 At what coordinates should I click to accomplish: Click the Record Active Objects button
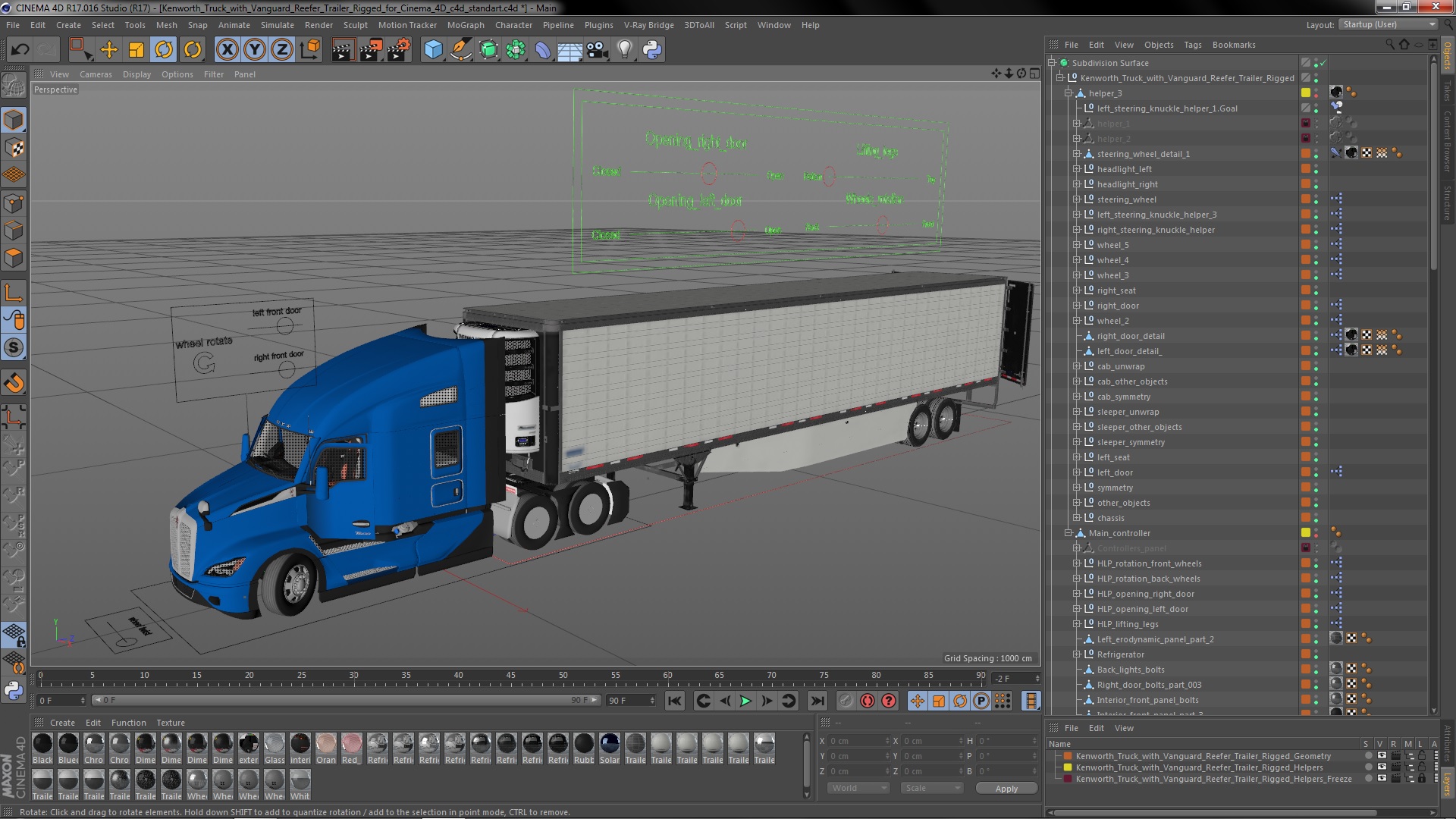click(846, 701)
